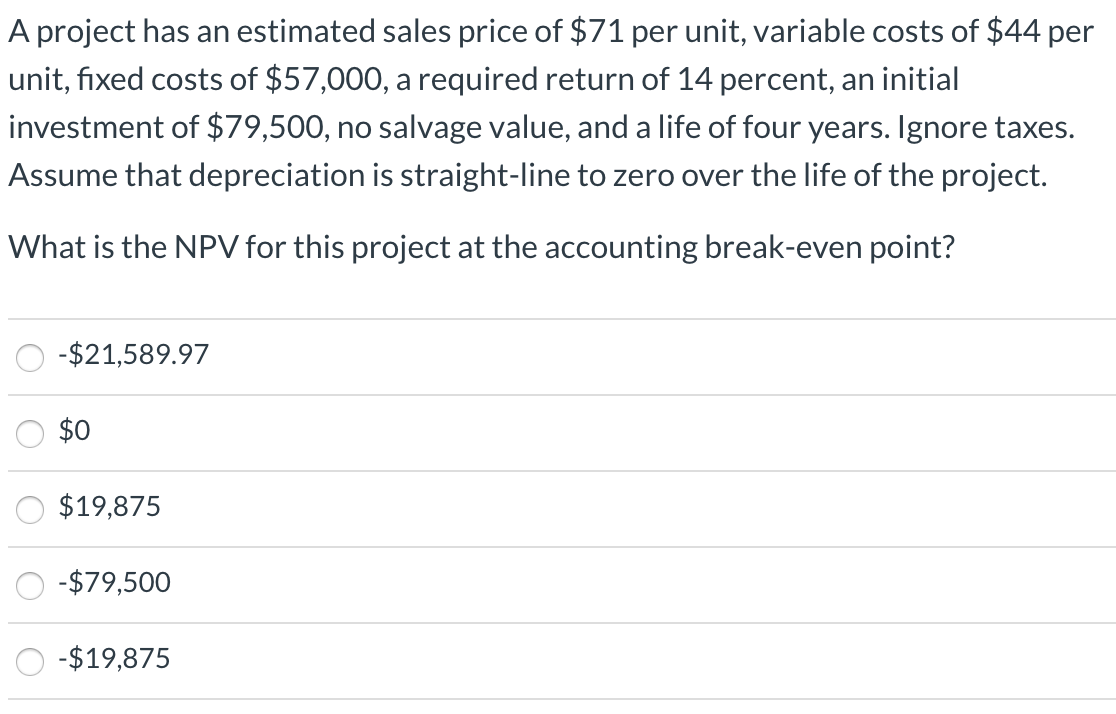The height and width of the screenshot is (714, 1116).
Task: Click the $0 answer label text
Action: point(75,432)
